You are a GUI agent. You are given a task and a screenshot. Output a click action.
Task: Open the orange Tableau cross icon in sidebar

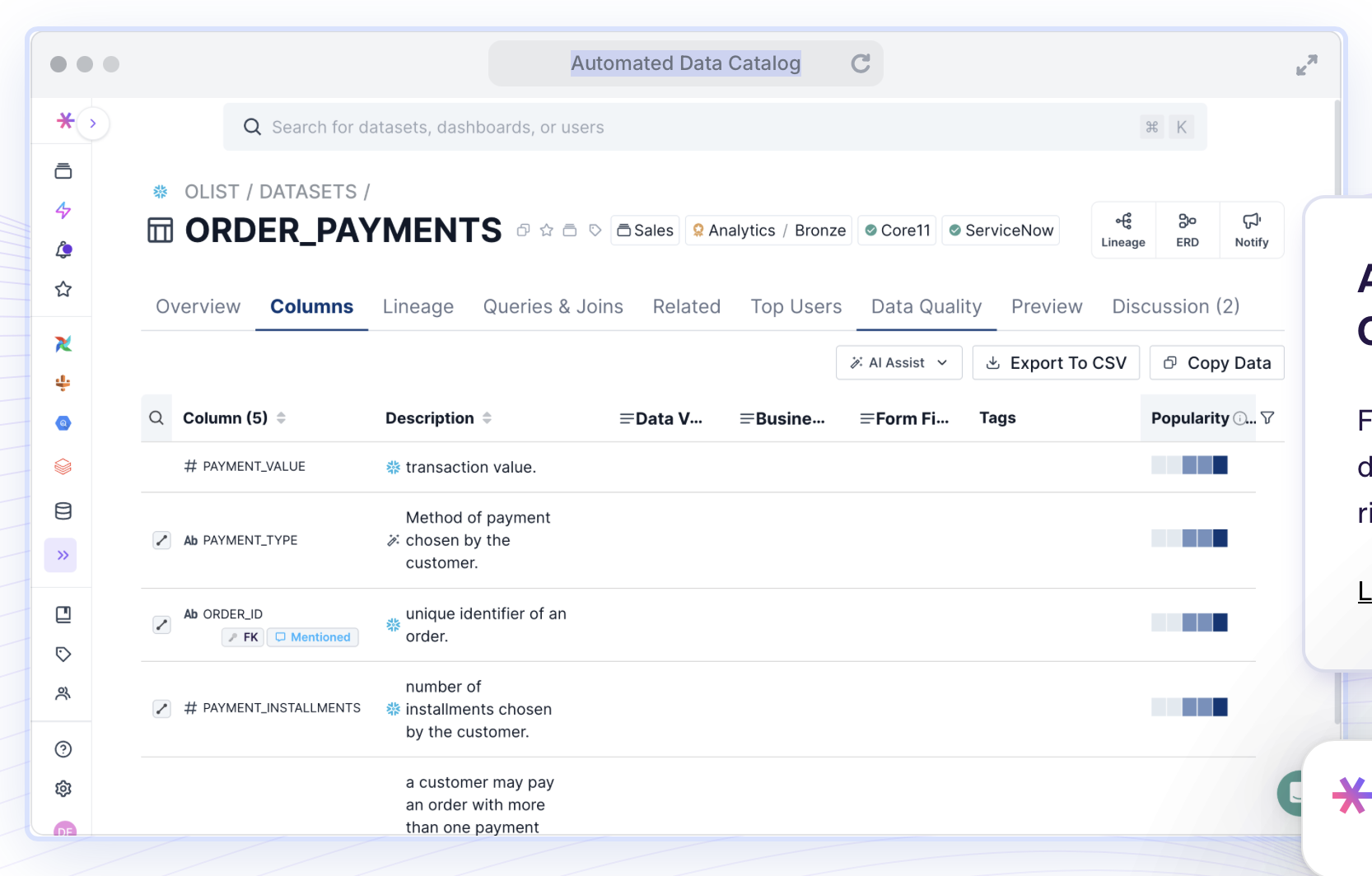63,383
